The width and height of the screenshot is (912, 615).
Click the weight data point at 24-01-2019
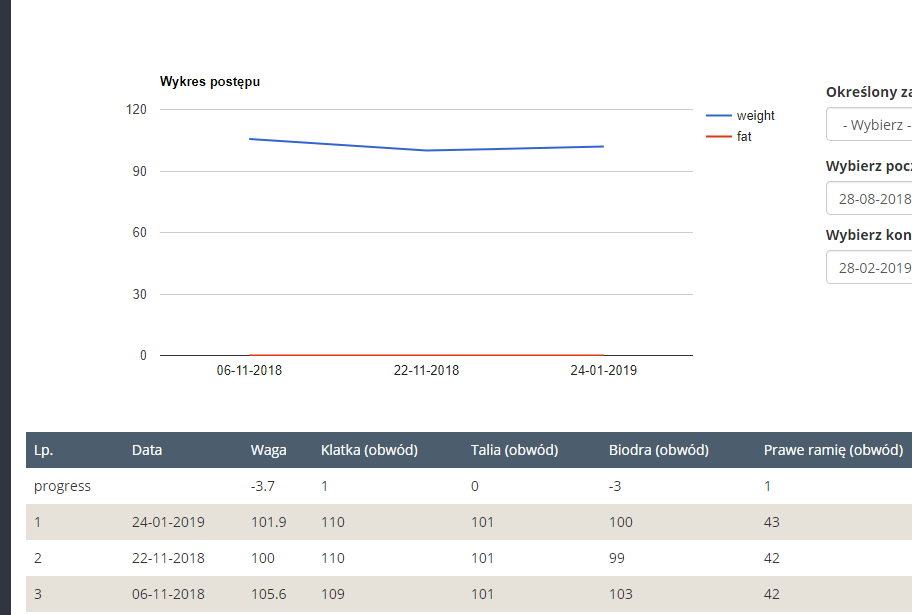(603, 146)
